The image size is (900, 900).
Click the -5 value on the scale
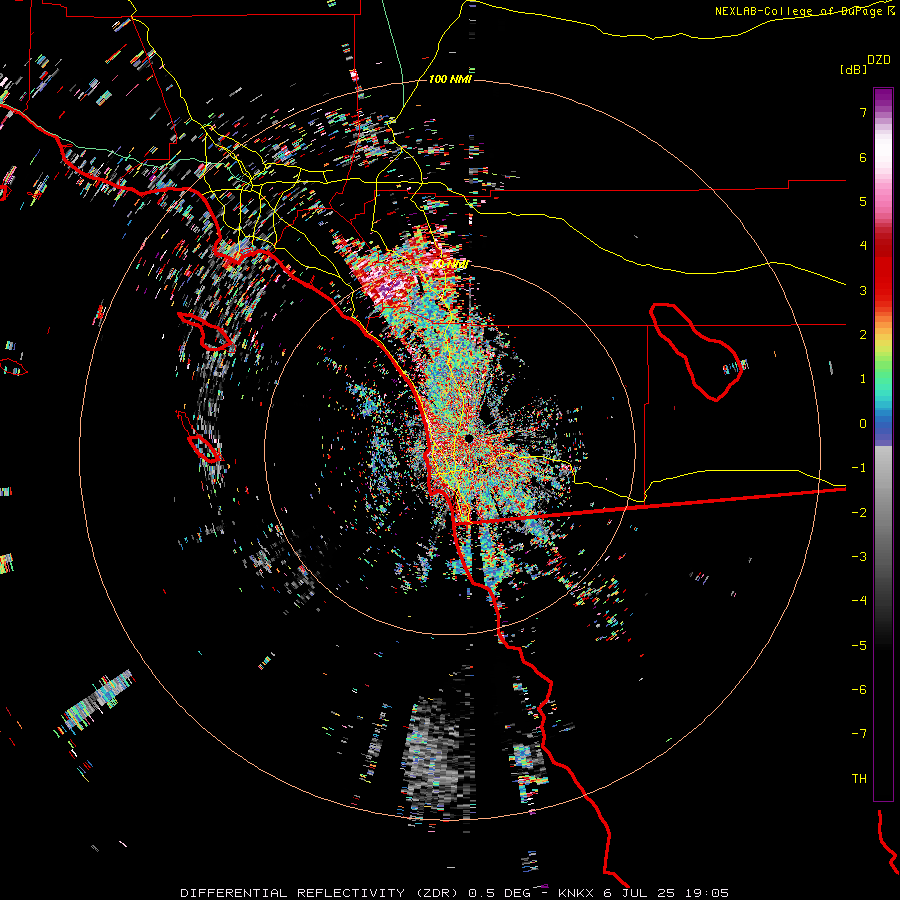pos(859,646)
